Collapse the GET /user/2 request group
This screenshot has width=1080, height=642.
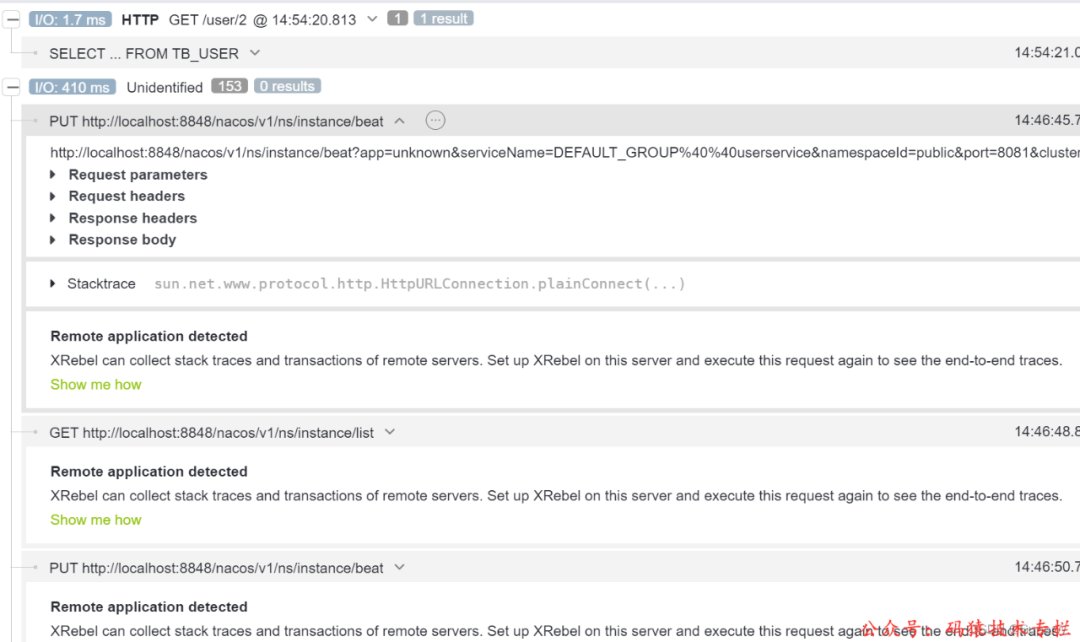(x=12, y=19)
